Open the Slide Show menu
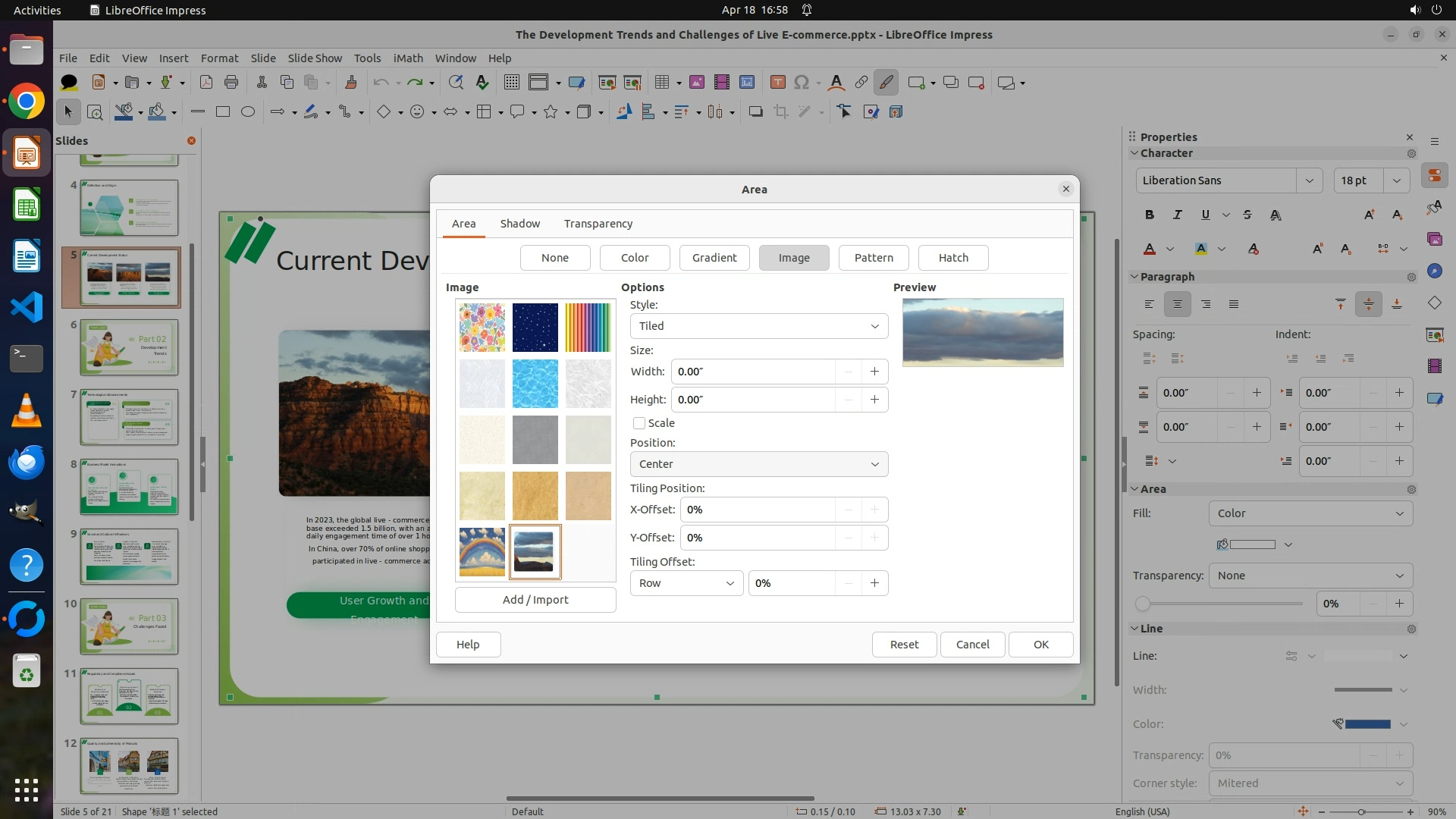This screenshot has height=819, width=1456. click(315, 58)
